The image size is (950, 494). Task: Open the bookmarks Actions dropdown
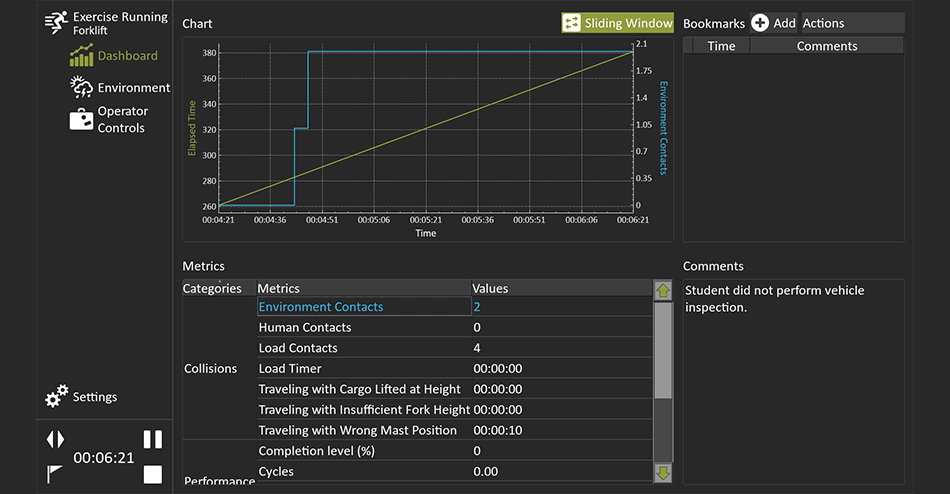(852, 23)
